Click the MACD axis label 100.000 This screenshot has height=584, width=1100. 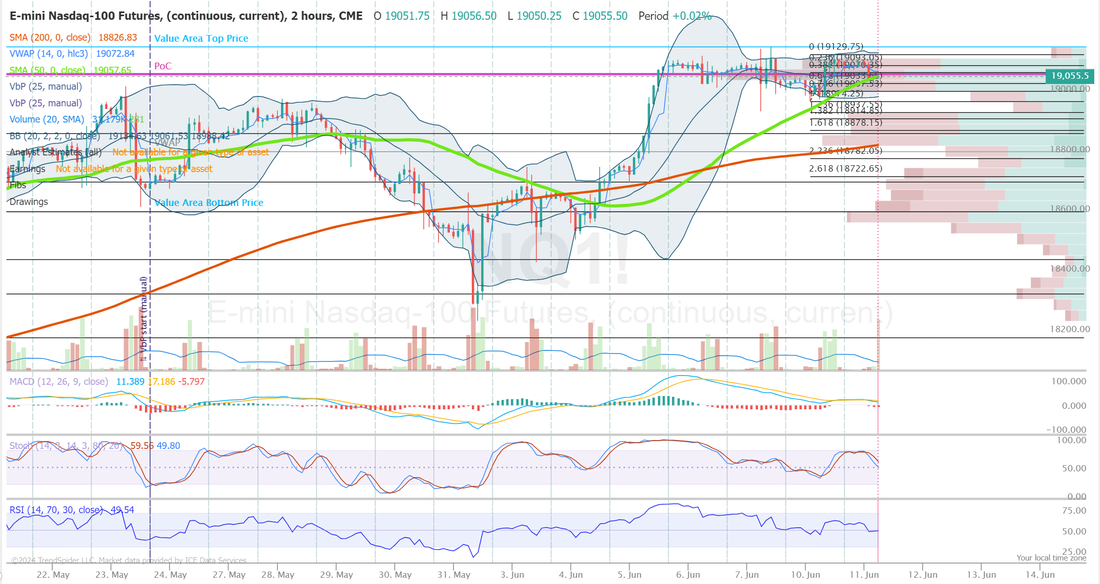pos(1068,381)
